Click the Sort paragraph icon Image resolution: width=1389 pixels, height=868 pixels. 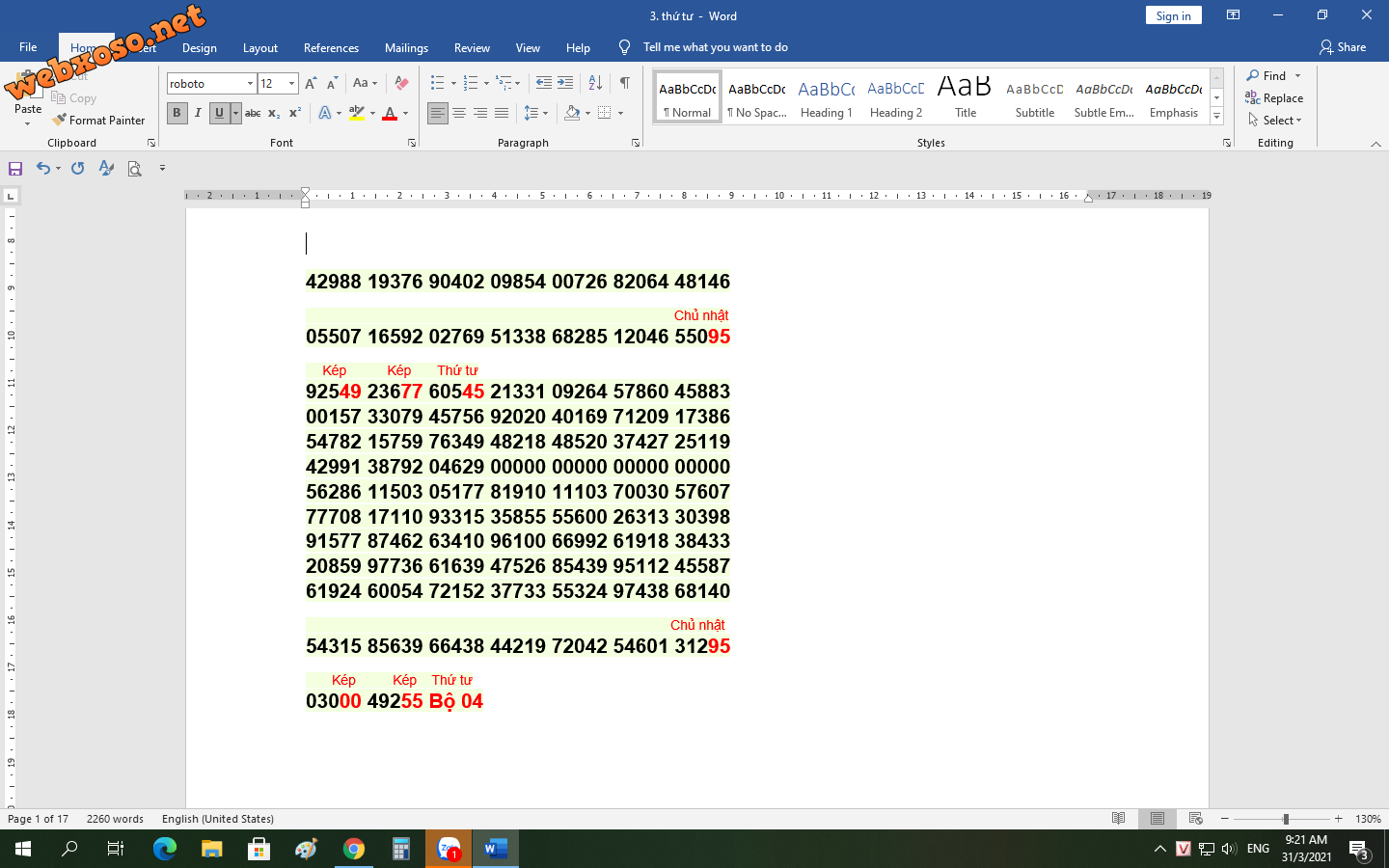(x=595, y=84)
